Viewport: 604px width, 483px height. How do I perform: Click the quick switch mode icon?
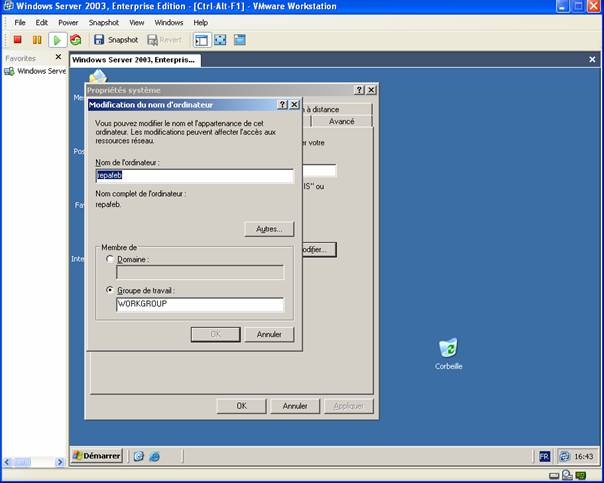pyautogui.click(x=240, y=40)
